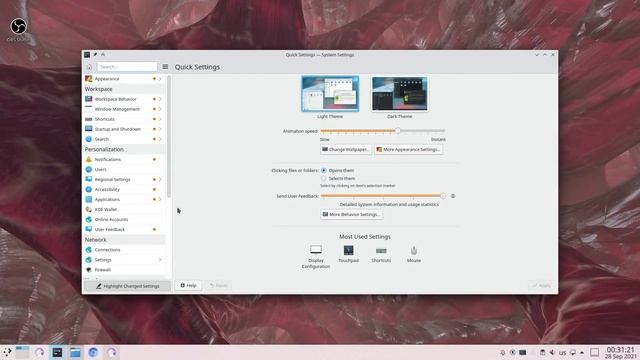The width and height of the screenshot is (640, 360).
Task: Click the Reset button
Action: [218, 285]
